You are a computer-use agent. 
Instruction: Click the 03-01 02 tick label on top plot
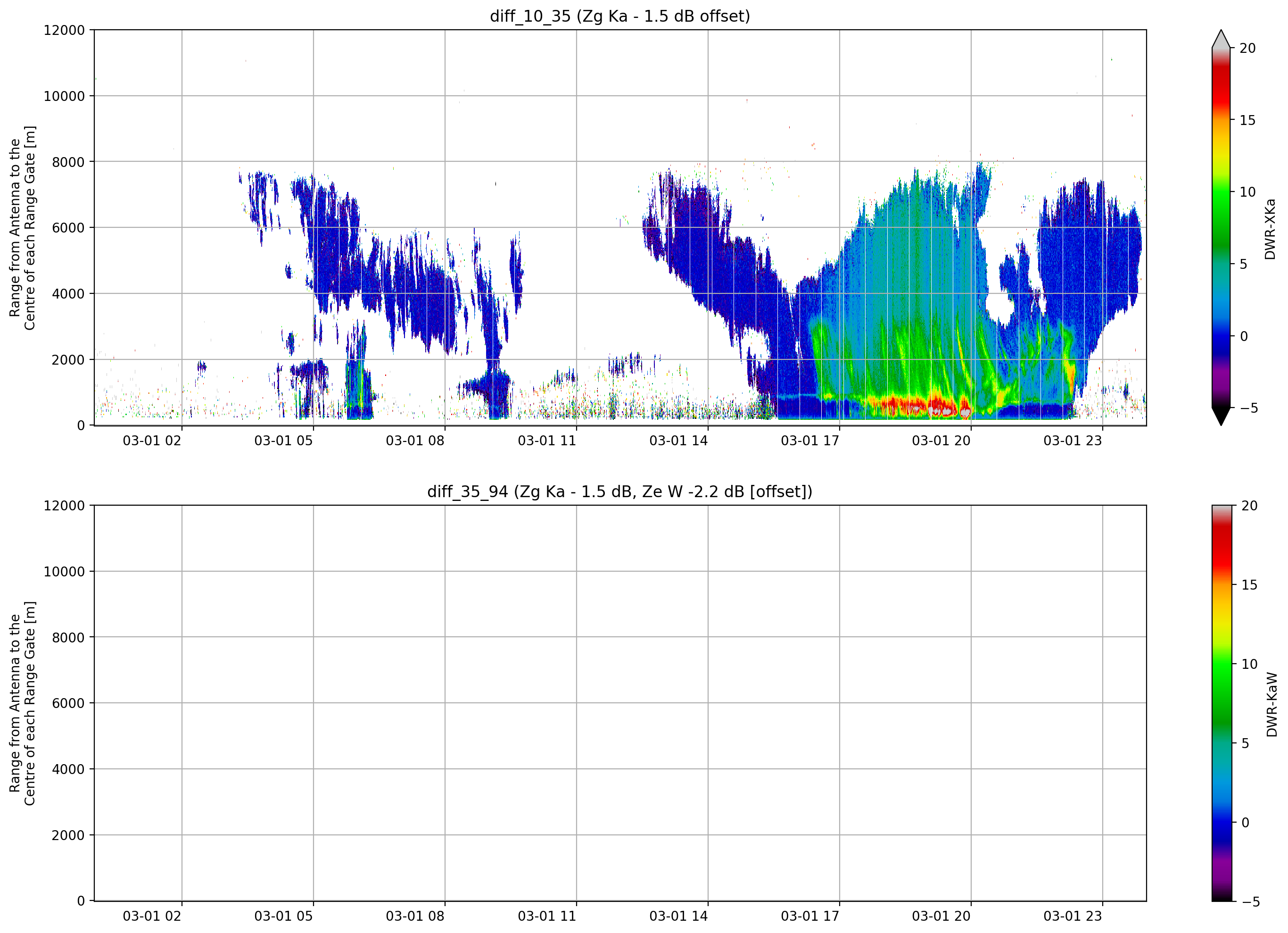coord(152,441)
